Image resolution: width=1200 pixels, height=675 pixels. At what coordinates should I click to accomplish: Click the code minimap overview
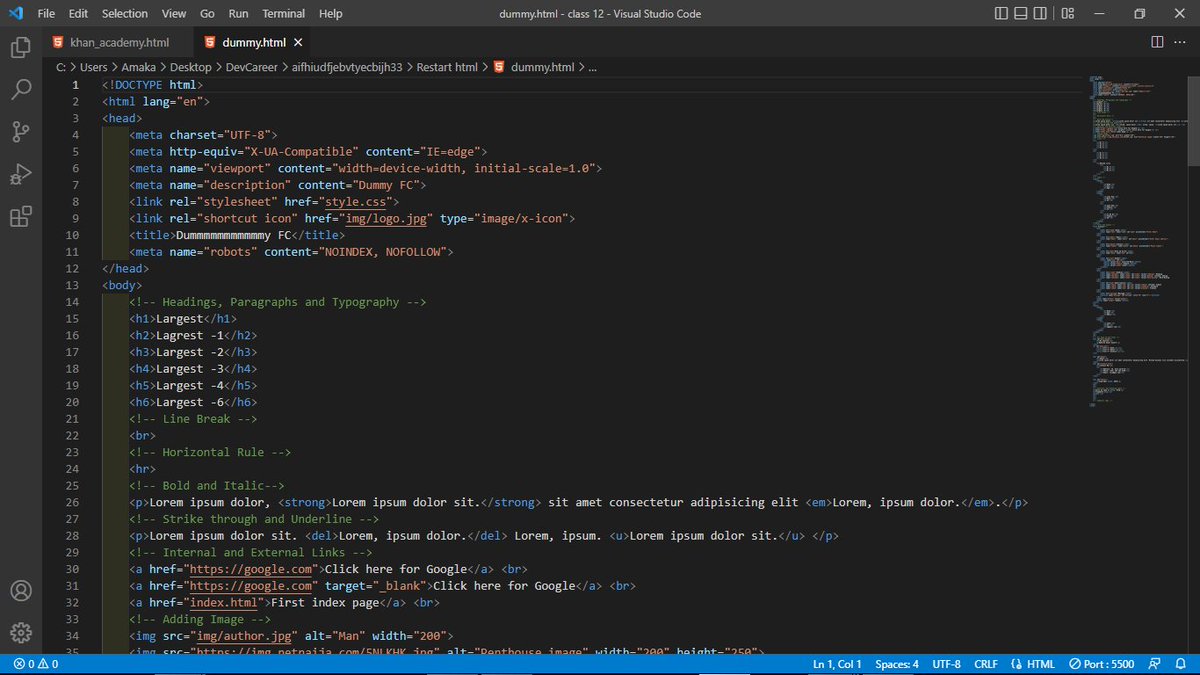(x=1137, y=240)
